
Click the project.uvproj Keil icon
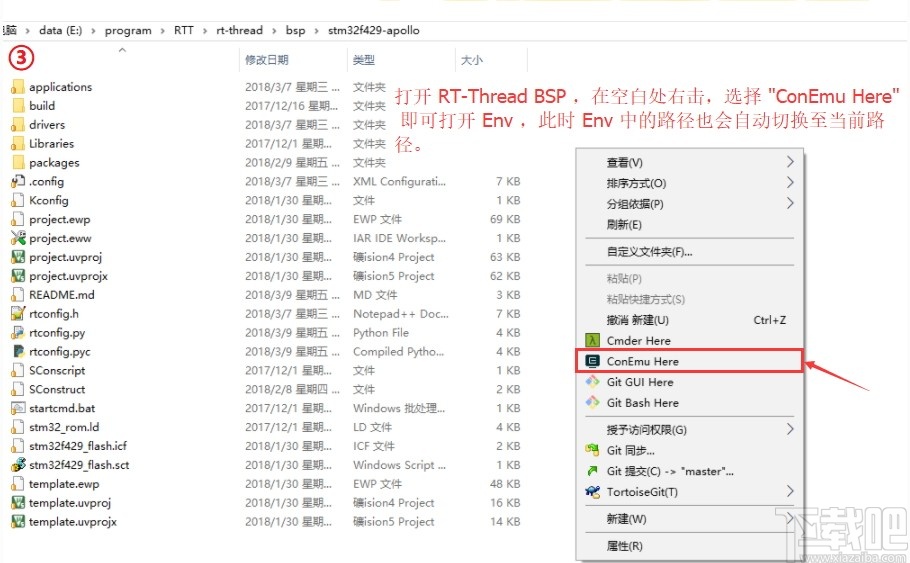point(18,257)
